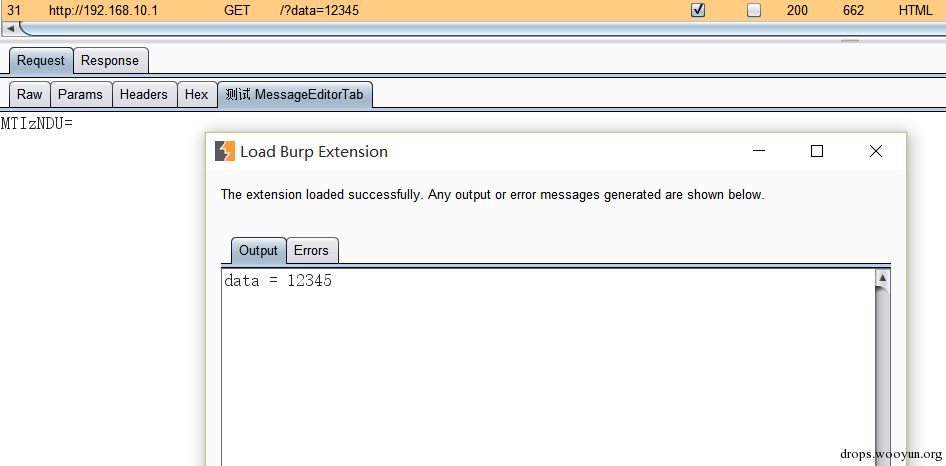Open the Raw message view tab

30,95
